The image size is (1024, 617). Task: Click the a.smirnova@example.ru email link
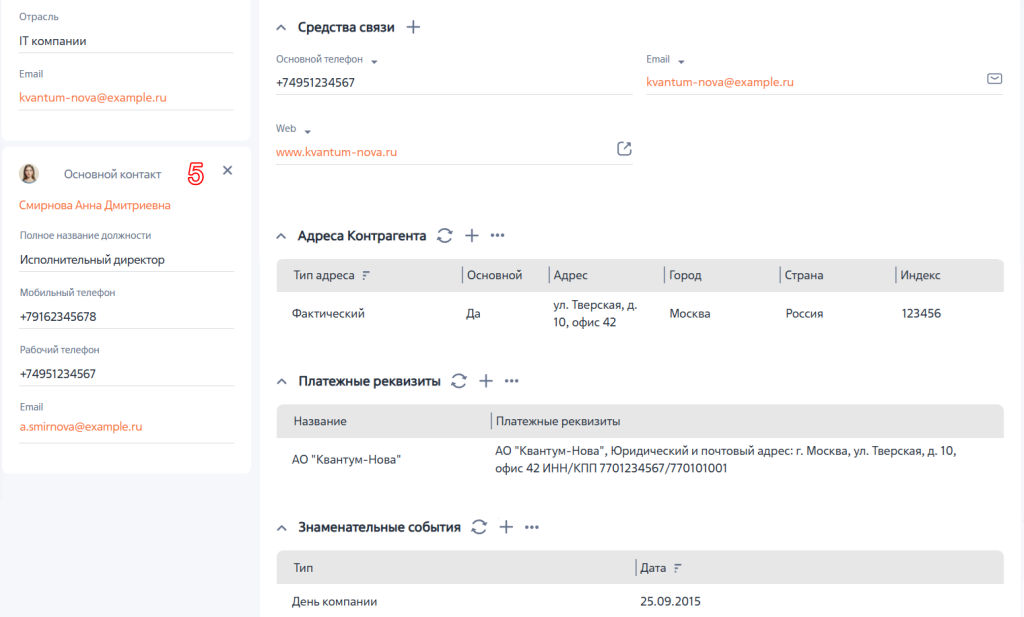81,426
